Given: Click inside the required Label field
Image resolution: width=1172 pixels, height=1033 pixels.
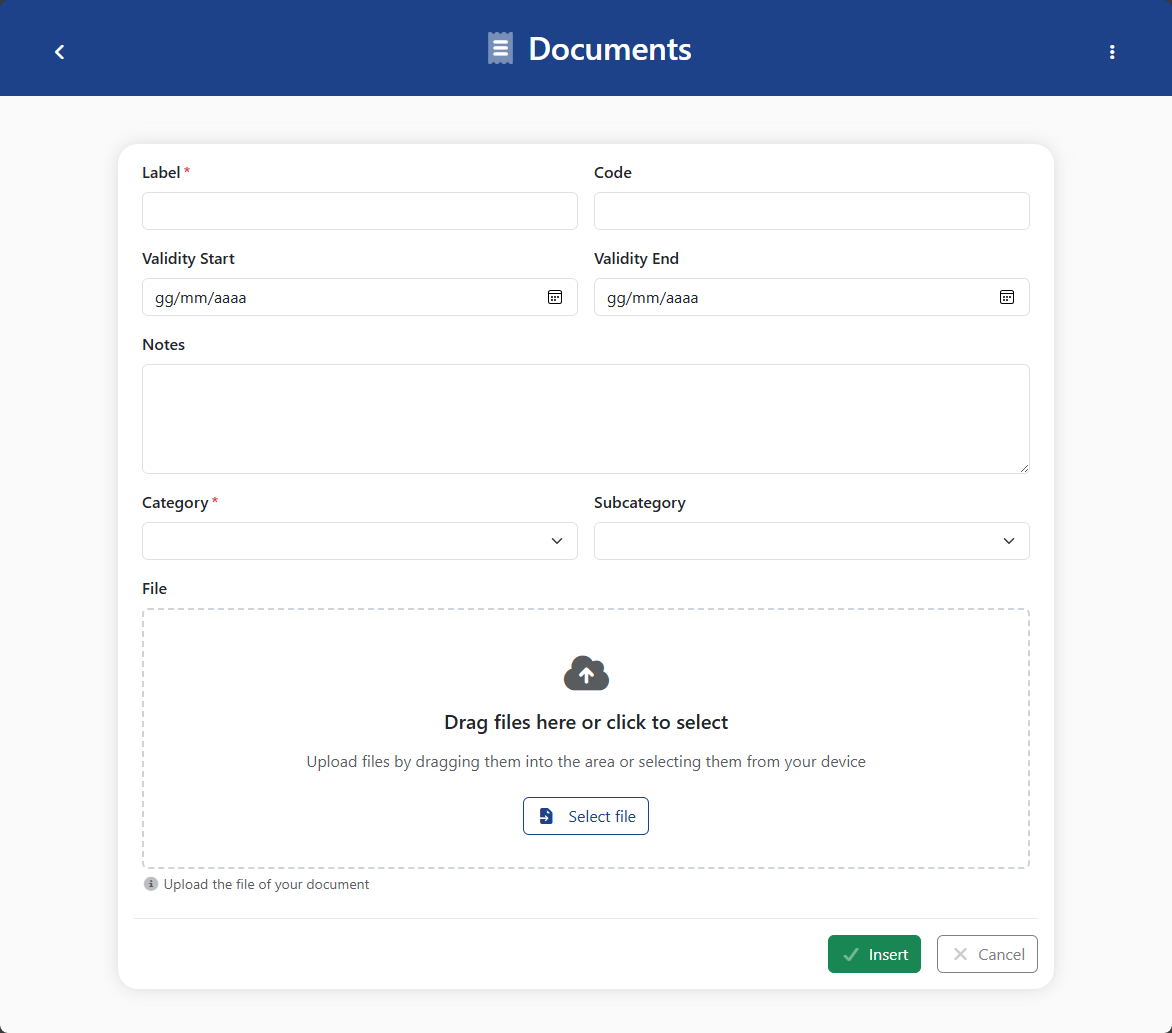Looking at the screenshot, I should (x=359, y=211).
